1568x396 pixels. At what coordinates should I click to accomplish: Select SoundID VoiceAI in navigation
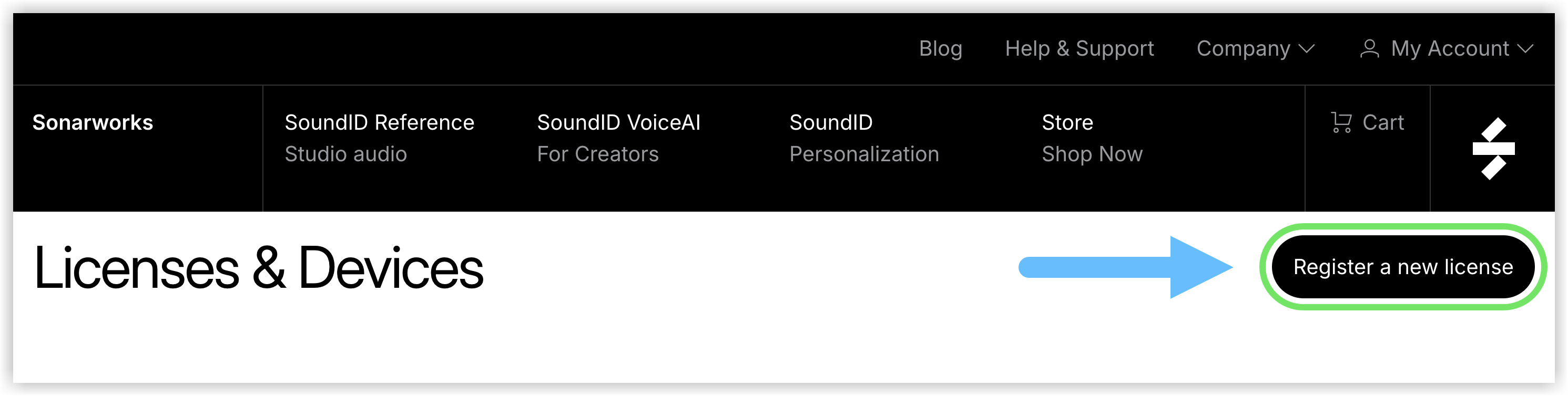pos(618,122)
